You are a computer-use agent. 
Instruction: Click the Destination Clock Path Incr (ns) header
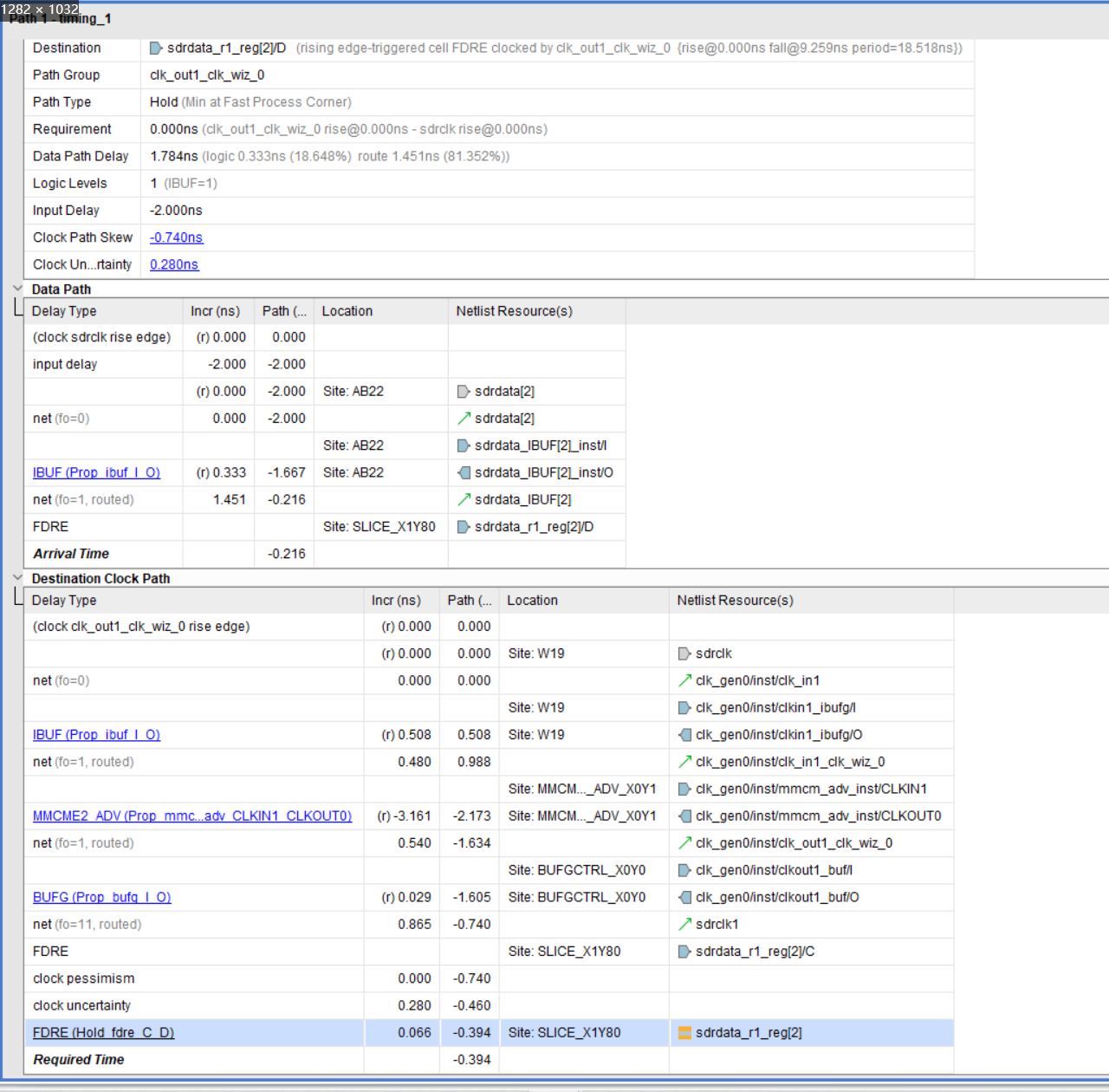click(402, 601)
